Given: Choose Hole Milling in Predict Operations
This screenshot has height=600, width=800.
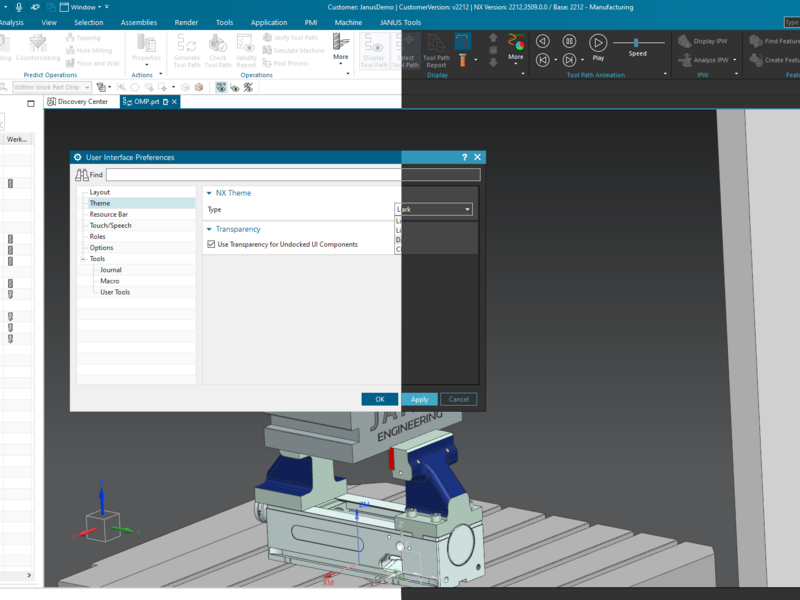Looking at the screenshot, I should [89, 51].
